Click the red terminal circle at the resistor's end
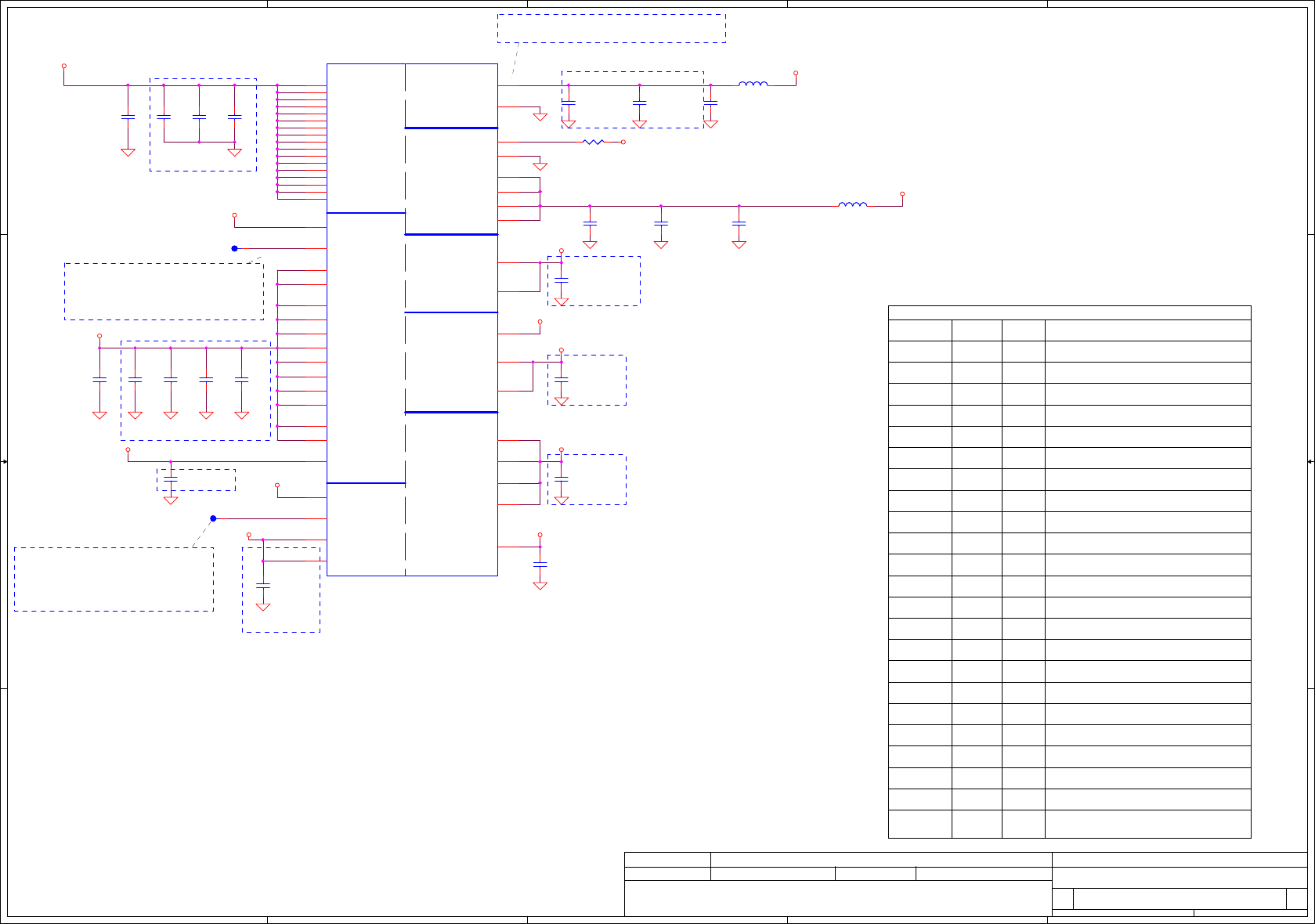The image size is (1315, 924). click(x=623, y=142)
